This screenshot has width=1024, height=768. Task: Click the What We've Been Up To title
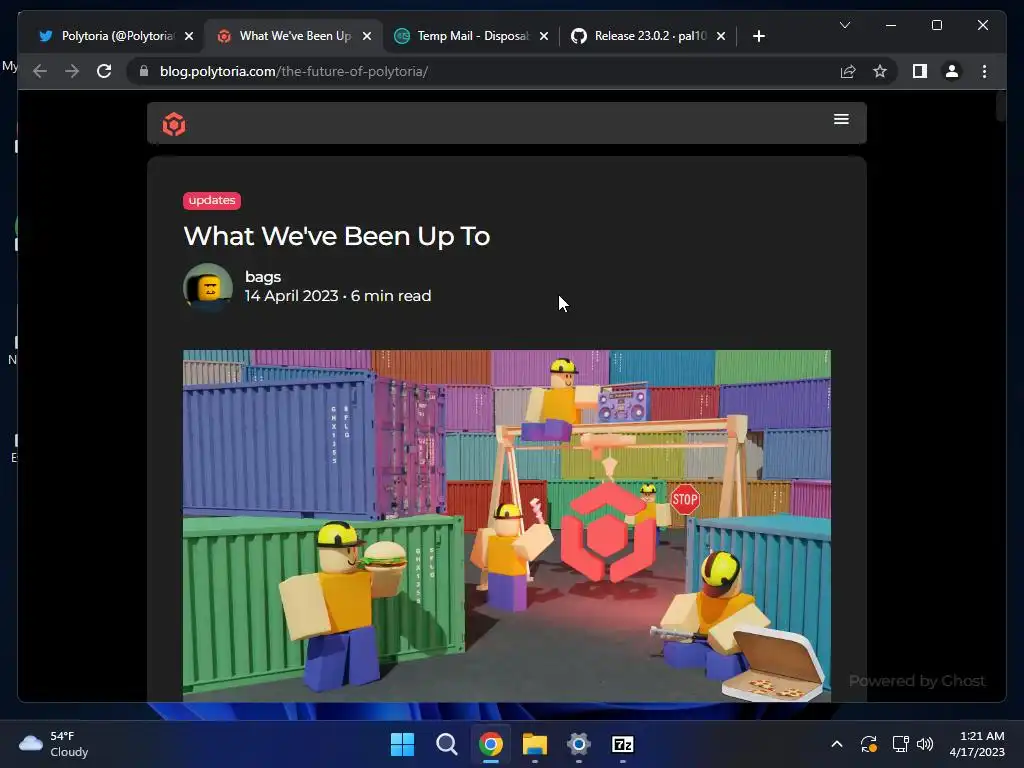coord(336,236)
